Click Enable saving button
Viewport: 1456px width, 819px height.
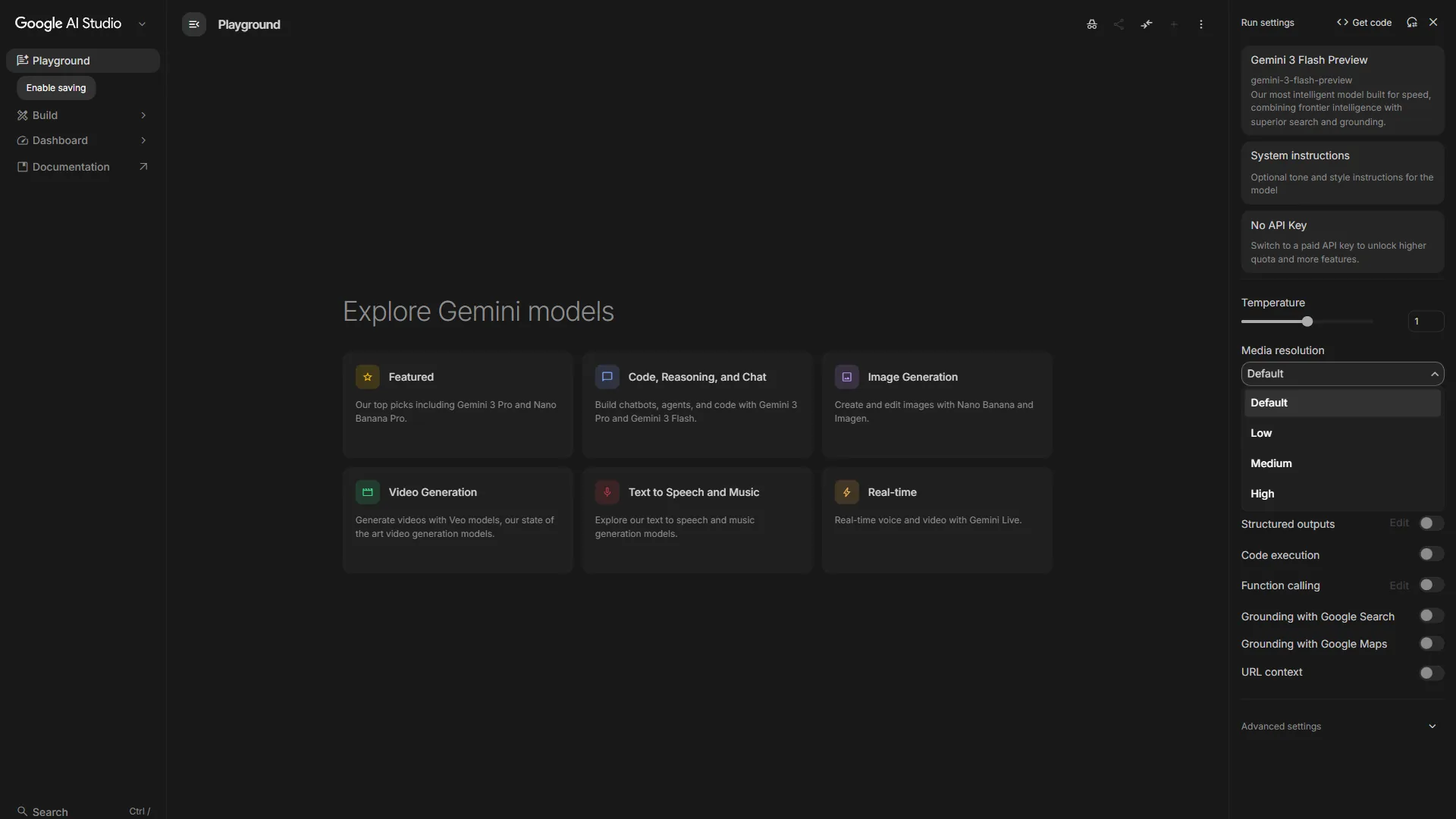click(x=56, y=88)
